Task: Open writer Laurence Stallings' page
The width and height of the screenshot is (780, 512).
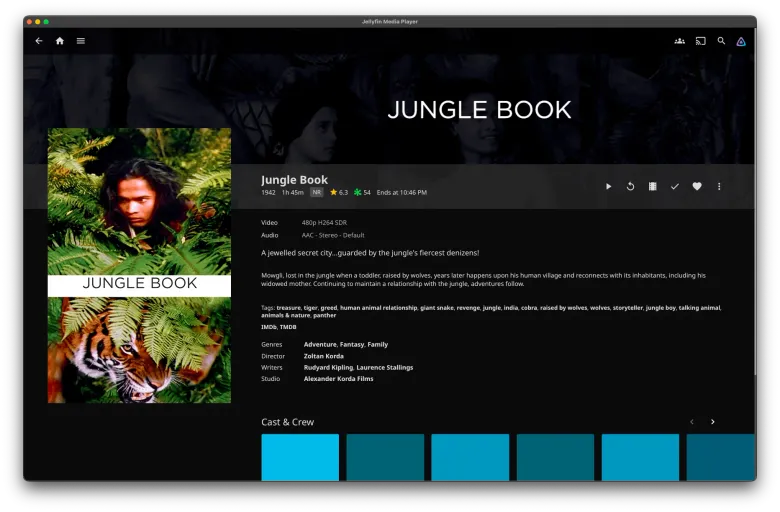Action: pos(385,368)
